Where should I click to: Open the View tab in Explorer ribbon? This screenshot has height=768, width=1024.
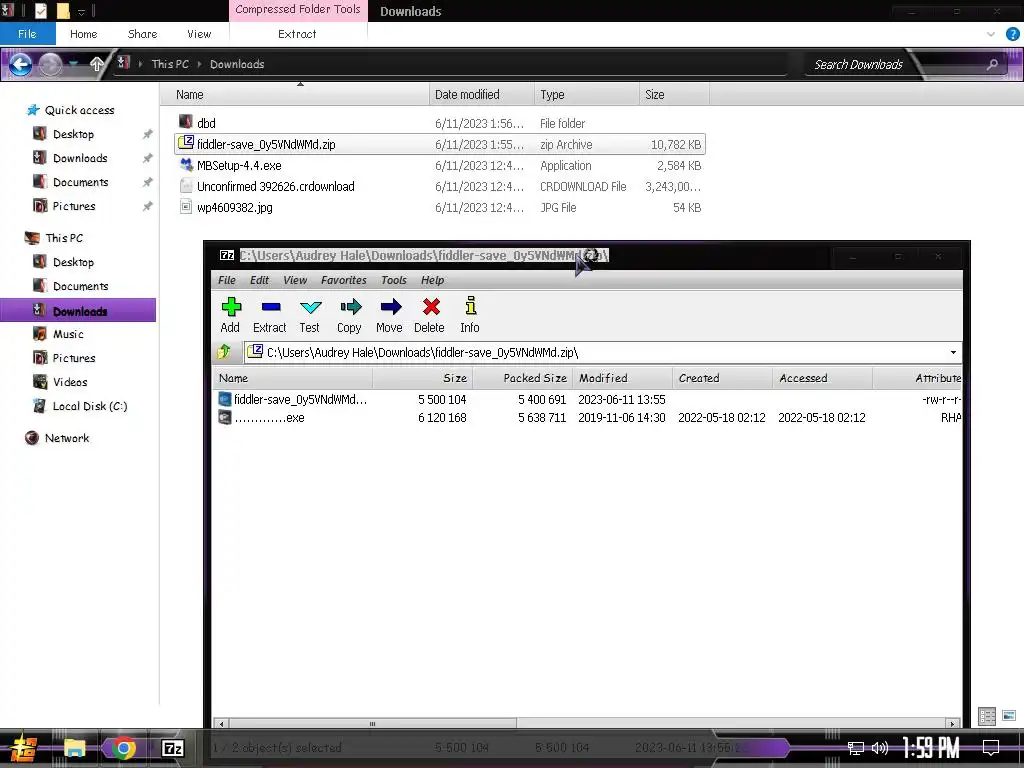(x=199, y=34)
